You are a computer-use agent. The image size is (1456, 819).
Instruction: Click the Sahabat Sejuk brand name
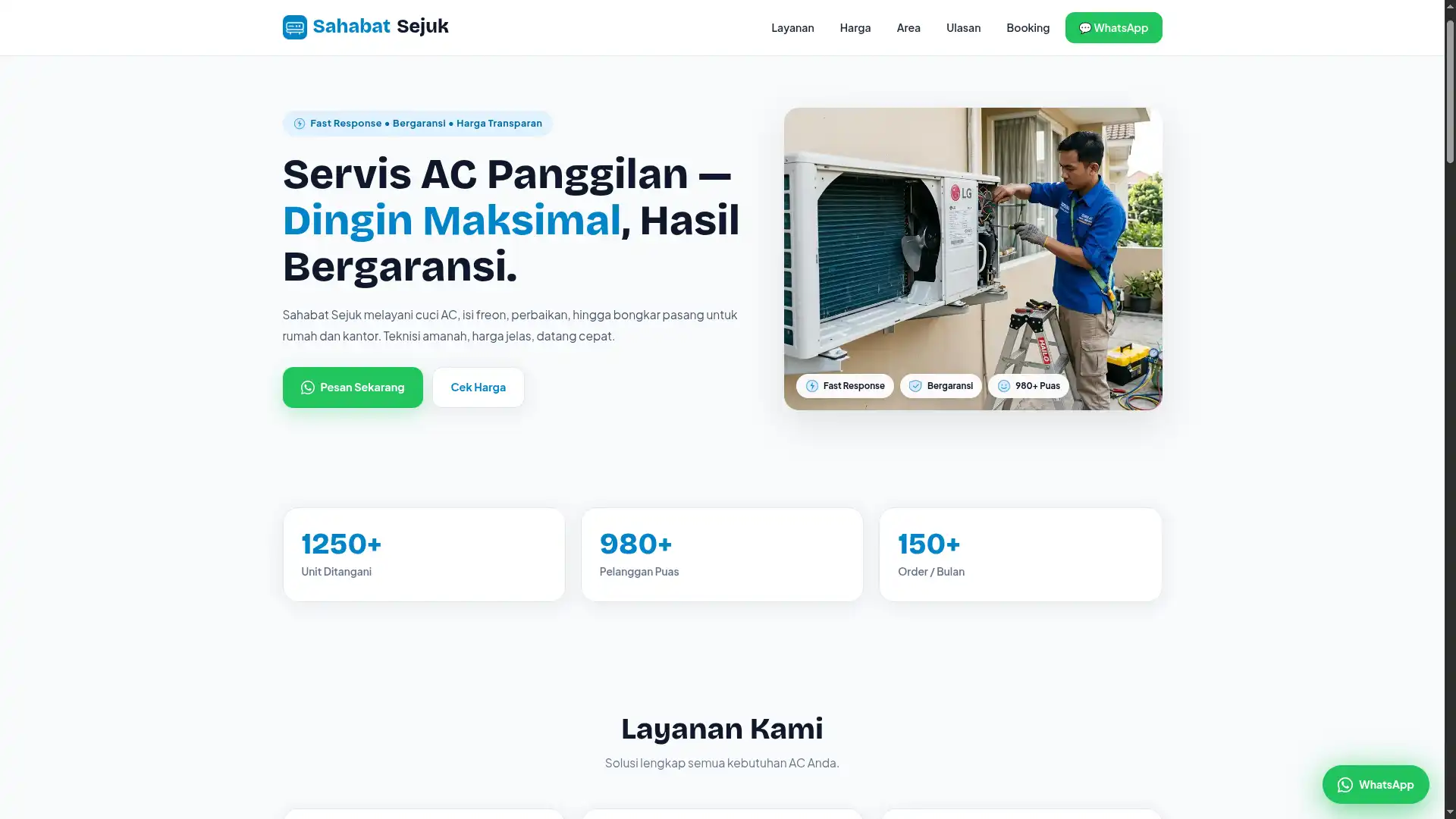tap(381, 27)
